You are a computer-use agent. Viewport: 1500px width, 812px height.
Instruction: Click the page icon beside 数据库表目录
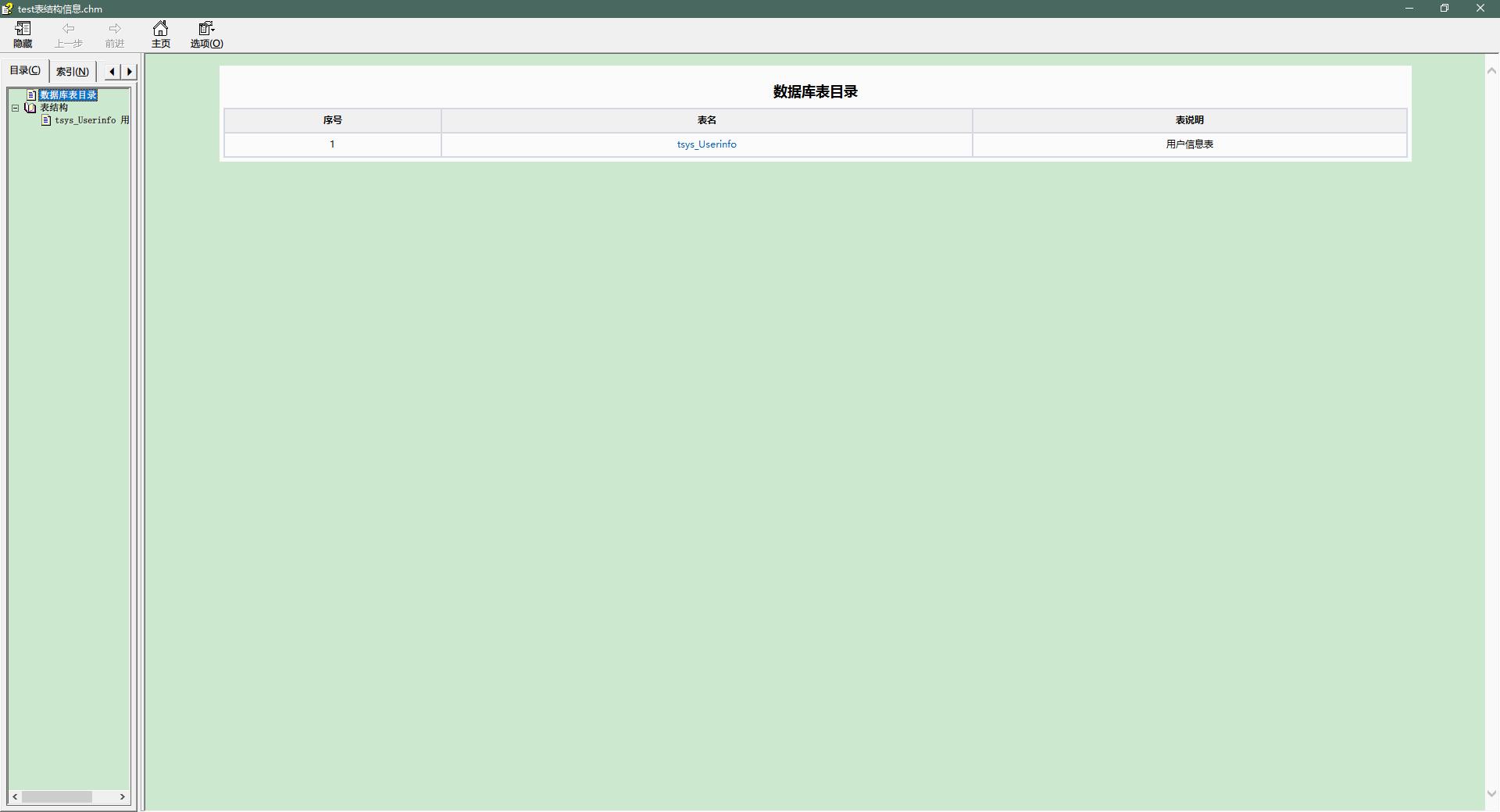[31, 94]
